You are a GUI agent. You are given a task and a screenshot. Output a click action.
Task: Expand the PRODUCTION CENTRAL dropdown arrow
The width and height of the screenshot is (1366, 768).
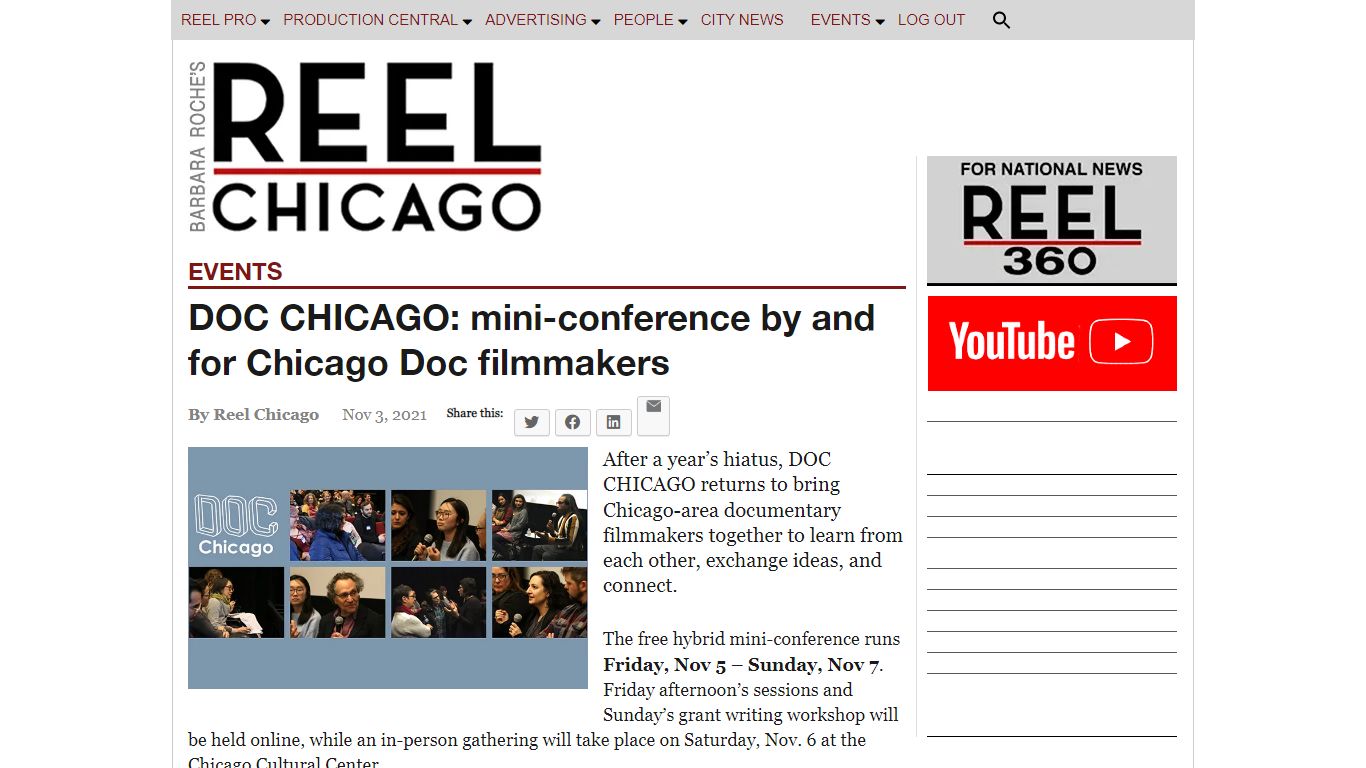[467, 22]
